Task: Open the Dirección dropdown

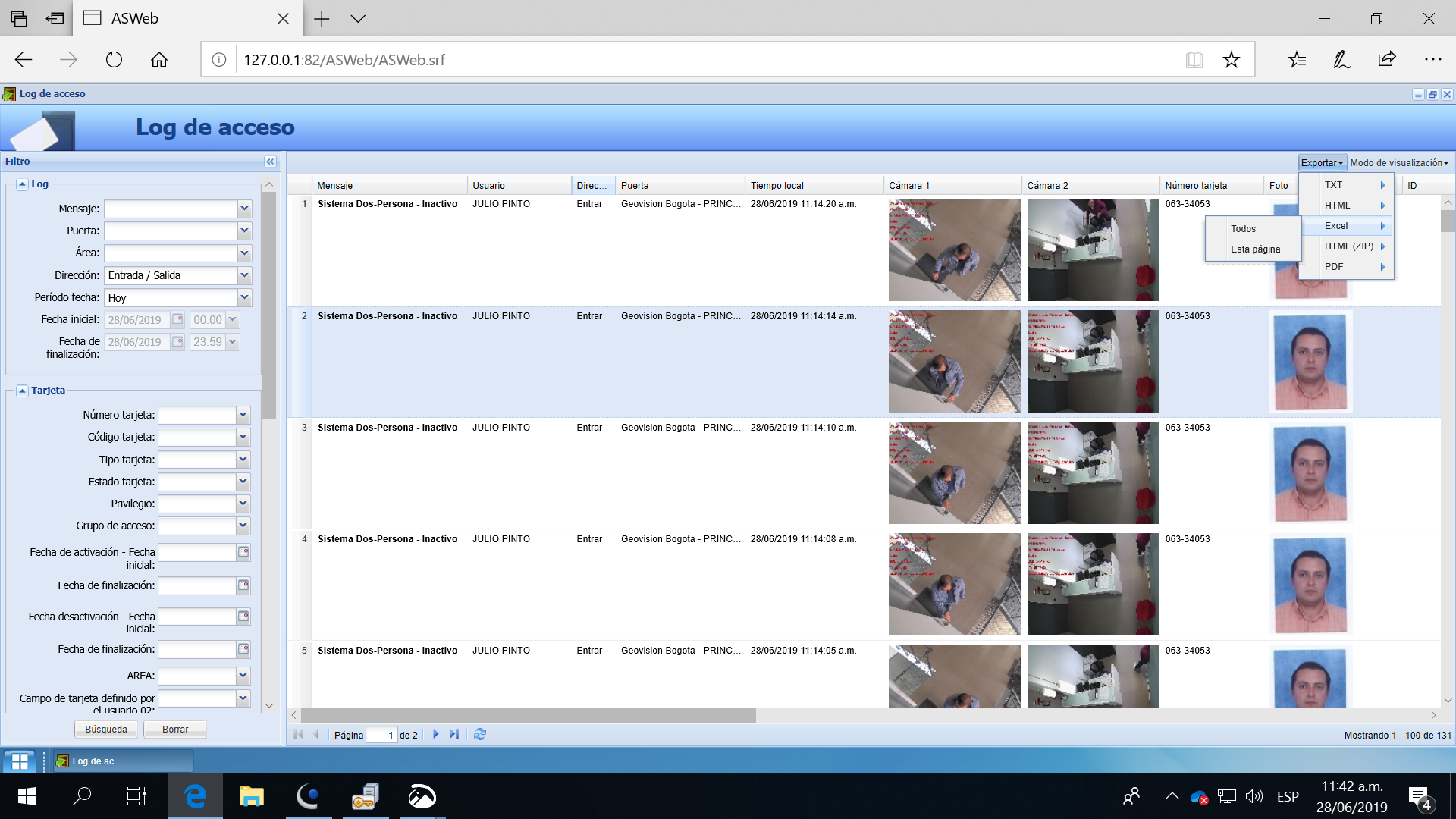Action: 244,275
